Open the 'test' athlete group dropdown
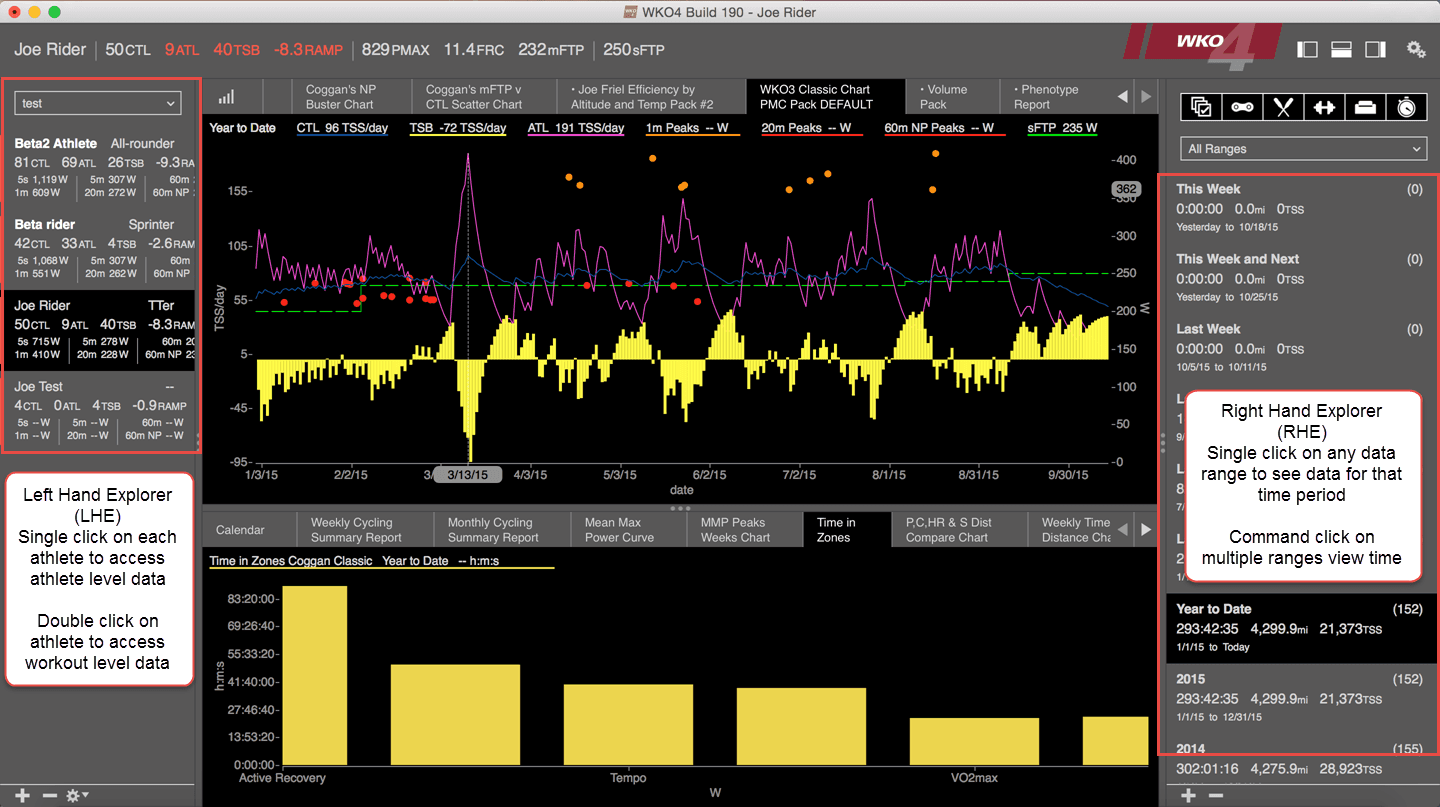The height and width of the screenshot is (807, 1440). [x=97, y=103]
